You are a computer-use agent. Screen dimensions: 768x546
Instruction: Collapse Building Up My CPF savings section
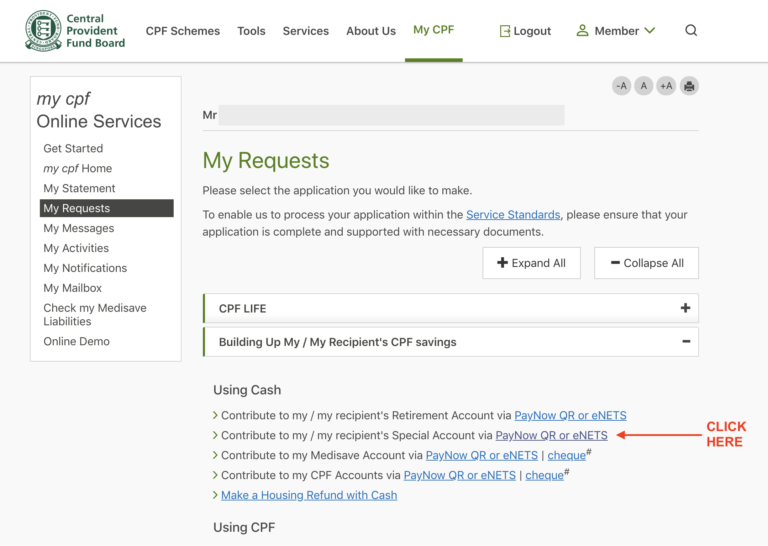click(x=685, y=342)
